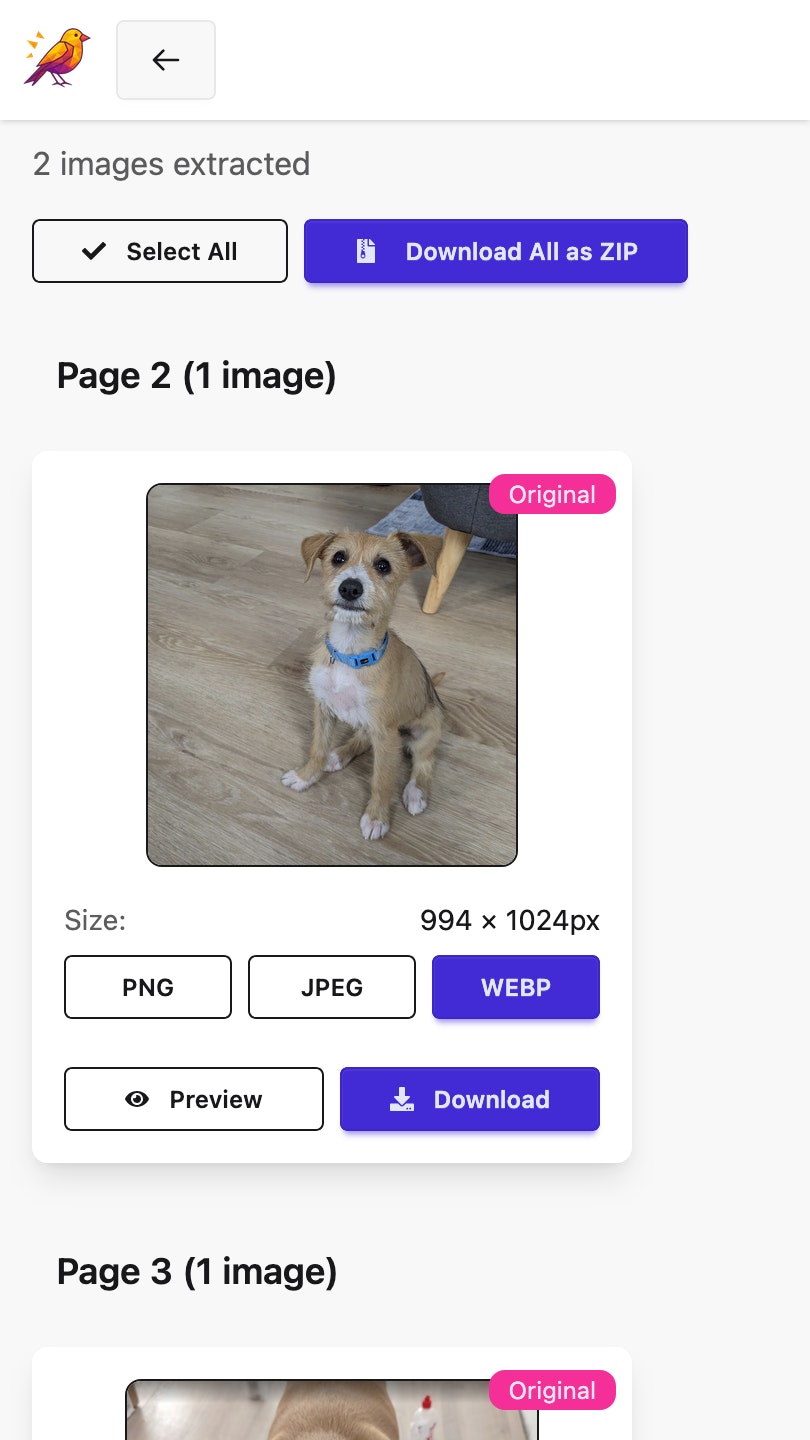Select JPEG output format

[332, 987]
